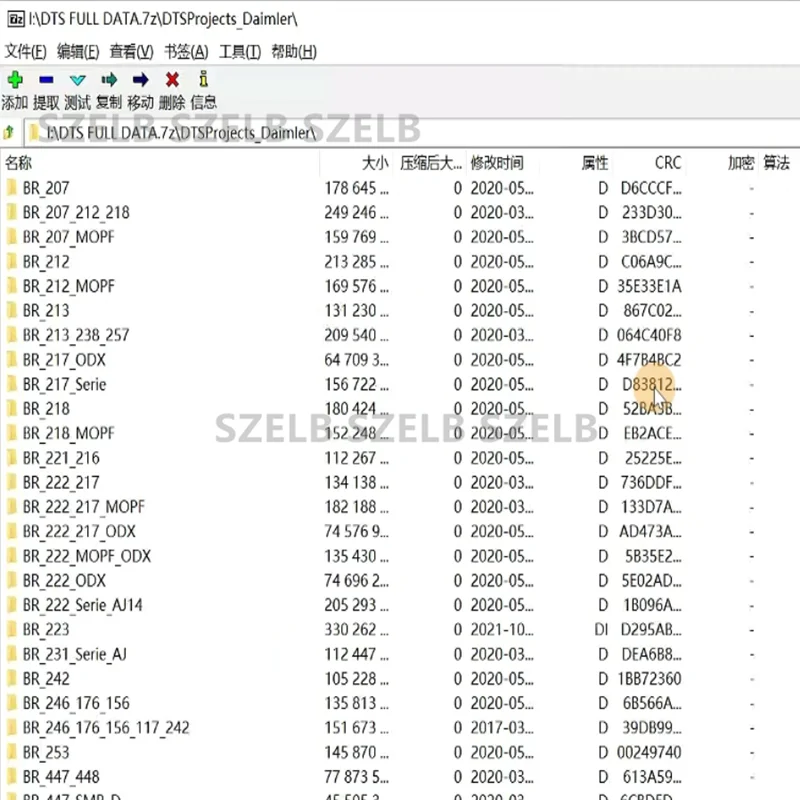
Task: Select the BR_207 folder icon
Action: click(x=11, y=188)
